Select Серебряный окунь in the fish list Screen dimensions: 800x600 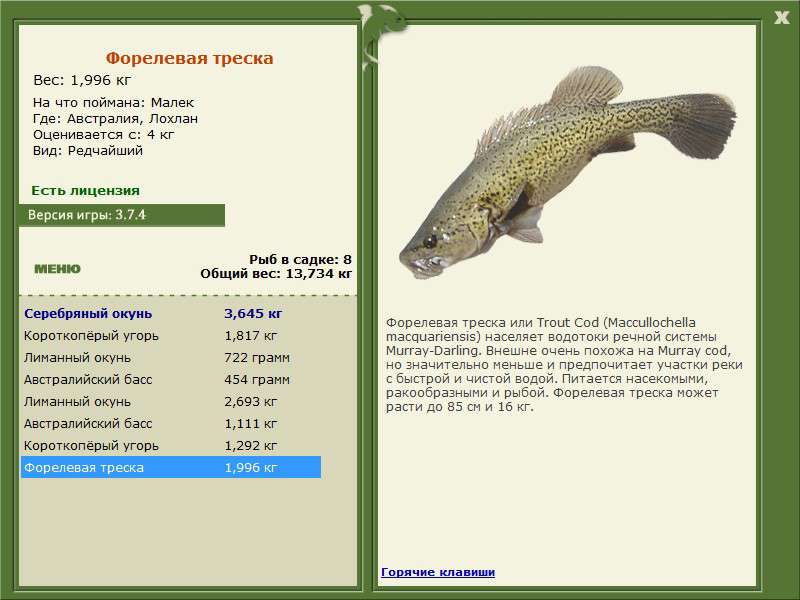coord(171,314)
